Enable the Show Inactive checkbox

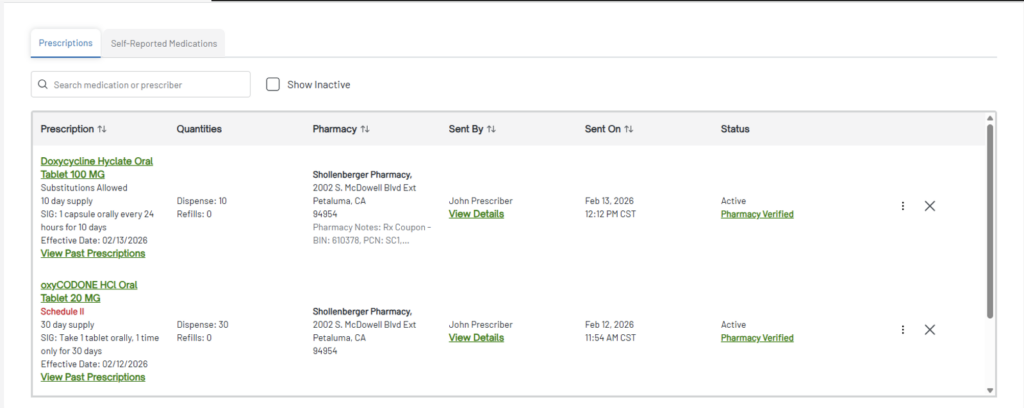(x=273, y=85)
